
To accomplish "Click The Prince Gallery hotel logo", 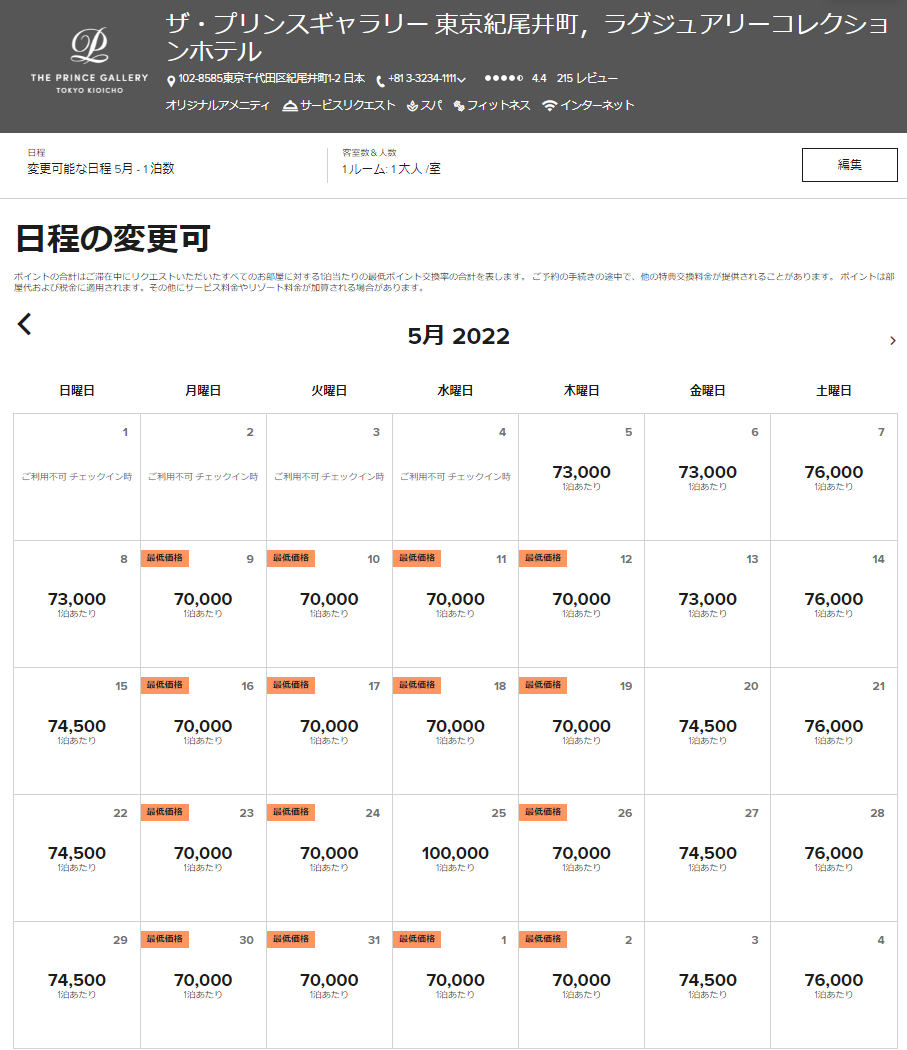I will click(89, 60).
